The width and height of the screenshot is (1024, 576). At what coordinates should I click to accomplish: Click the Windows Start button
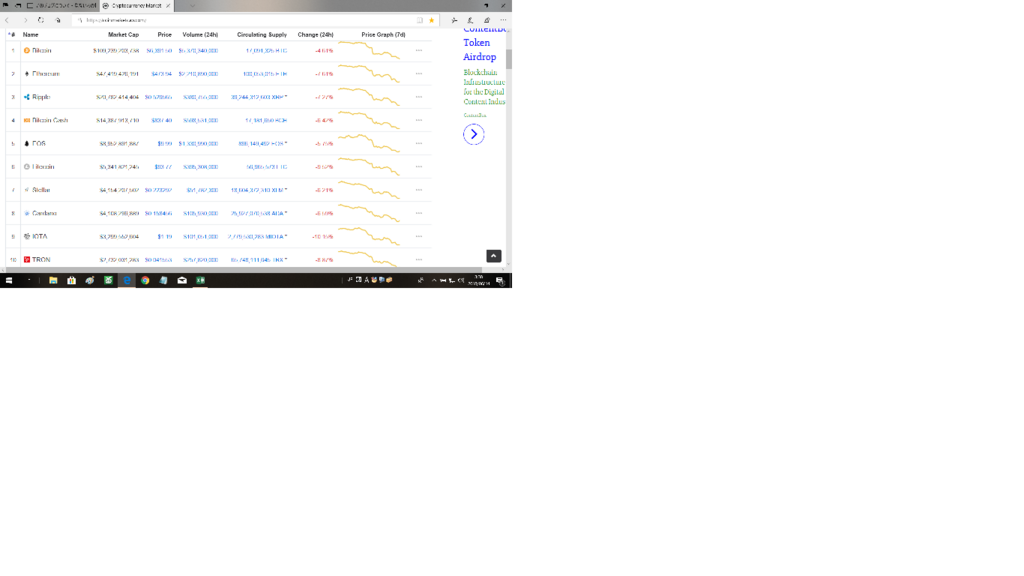pyautogui.click(x=9, y=280)
